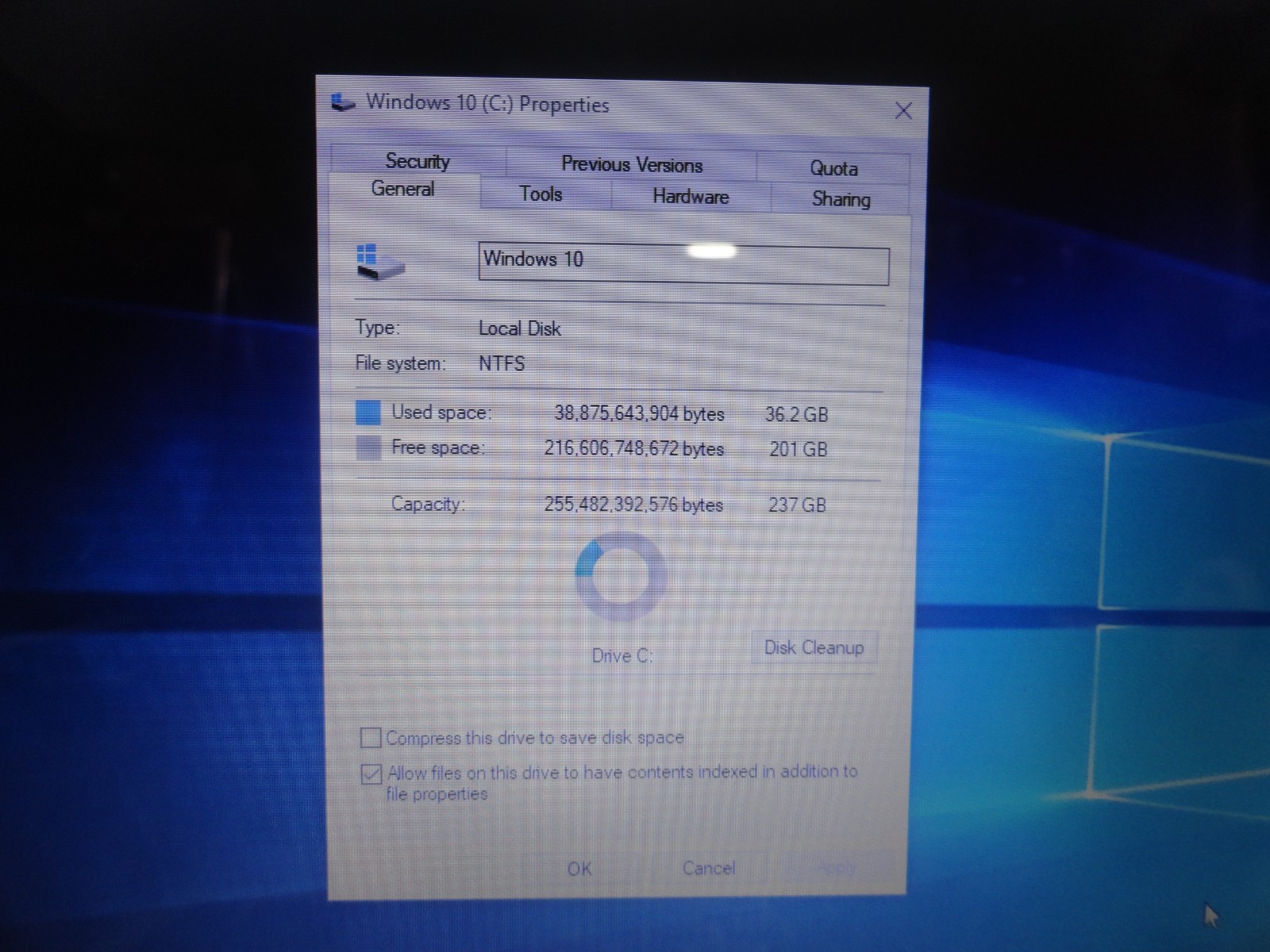Click the 36.2 GB used value
The image size is (1270, 952).
pyautogui.click(x=796, y=414)
